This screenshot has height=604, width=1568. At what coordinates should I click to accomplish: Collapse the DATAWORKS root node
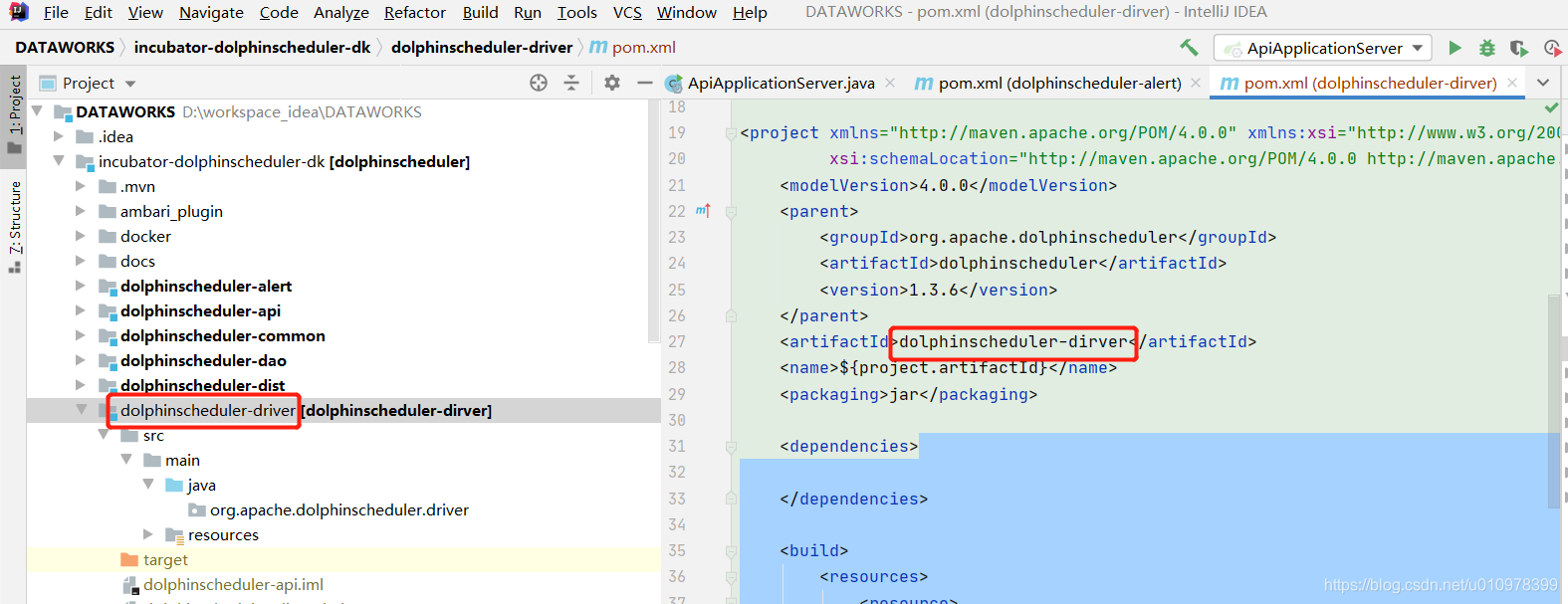(37, 111)
